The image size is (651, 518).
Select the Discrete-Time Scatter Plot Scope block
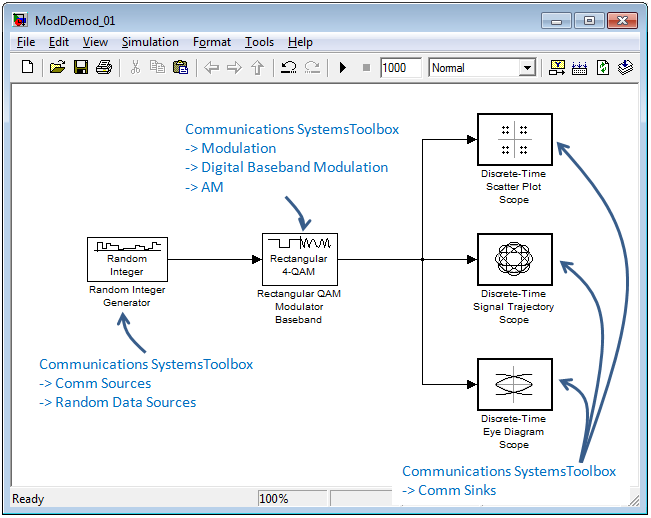(515, 139)
